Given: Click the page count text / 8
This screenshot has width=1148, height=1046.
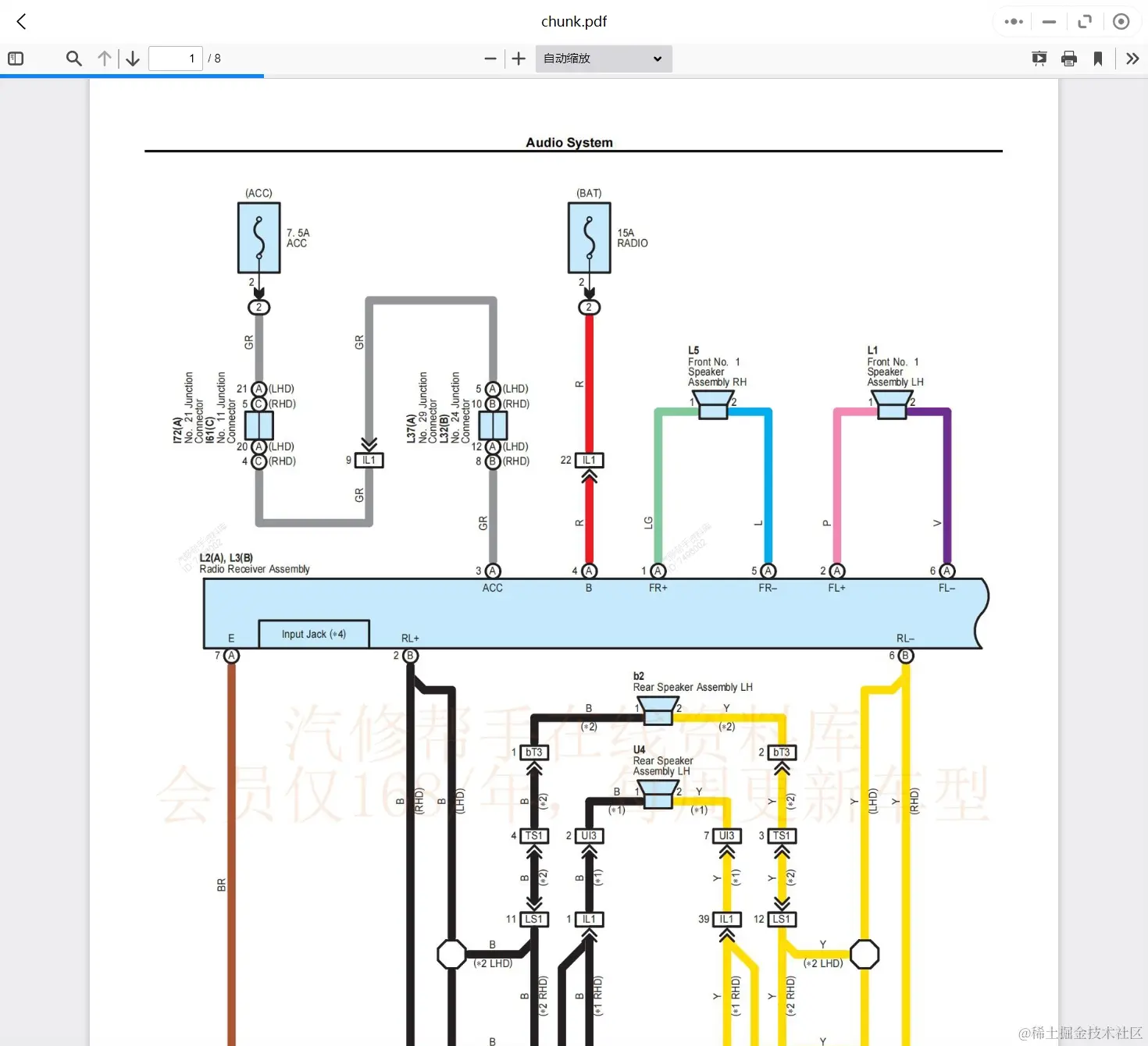Looking at the screenshot, I should point(215,59).
